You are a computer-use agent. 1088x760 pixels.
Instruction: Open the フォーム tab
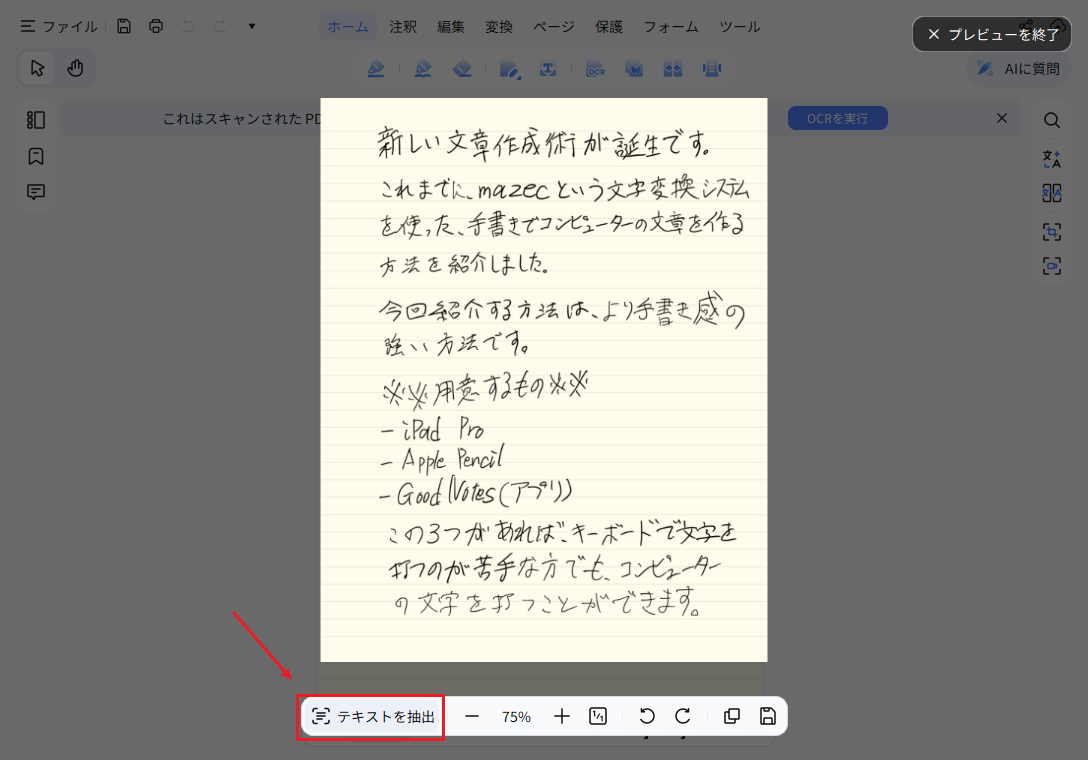click(670, 26)
